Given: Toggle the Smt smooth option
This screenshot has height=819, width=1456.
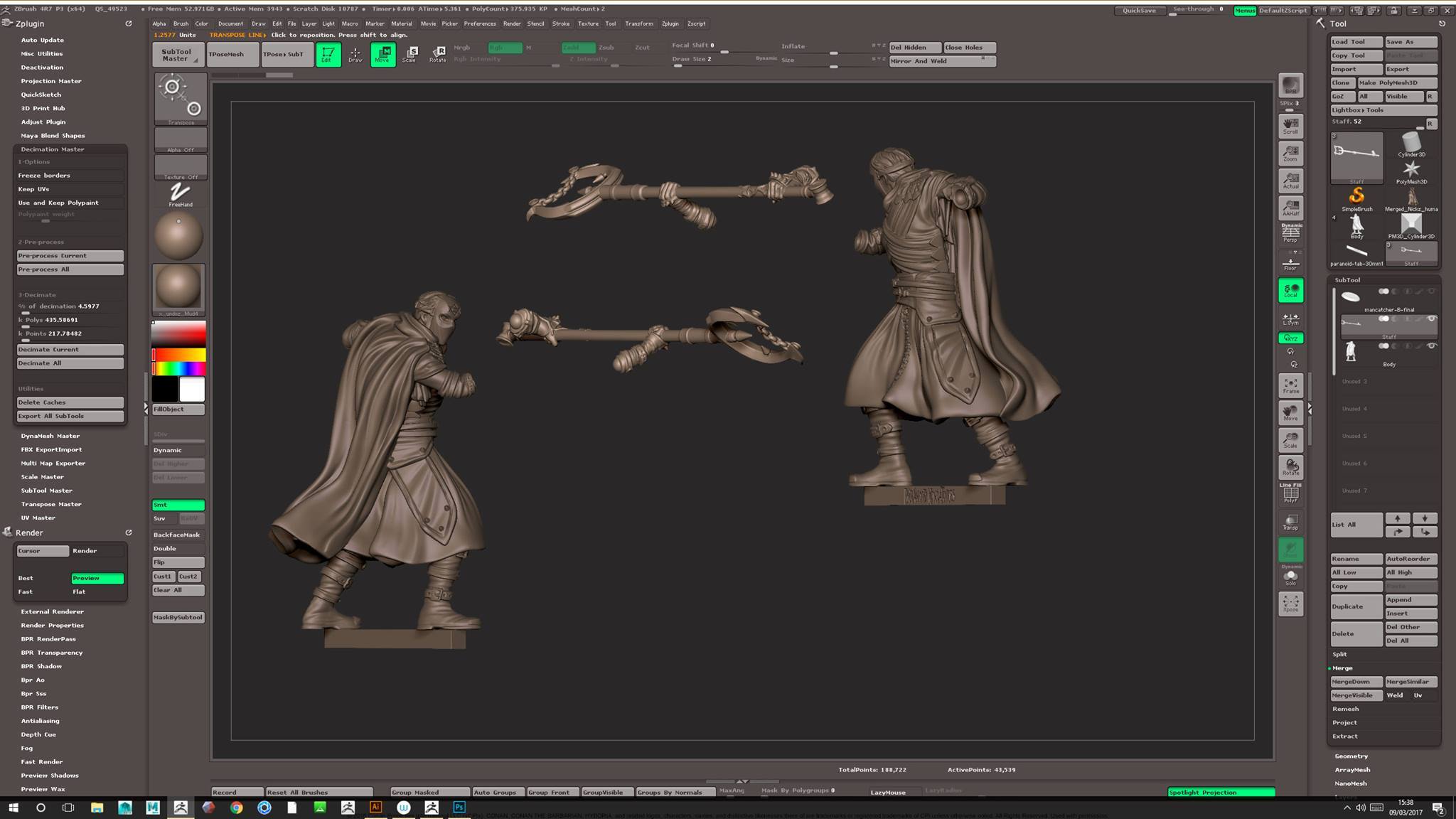Looking at the screenshot, I should [x=178, y=505].
